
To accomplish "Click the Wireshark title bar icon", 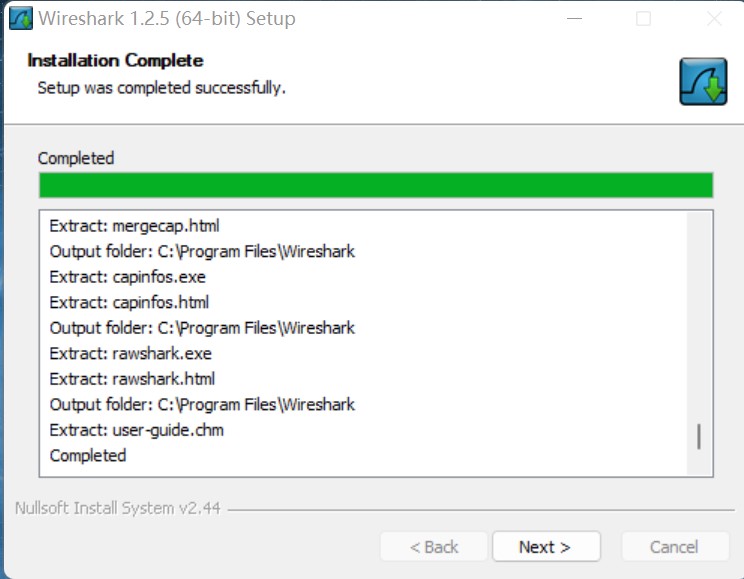I will point(21,18).
